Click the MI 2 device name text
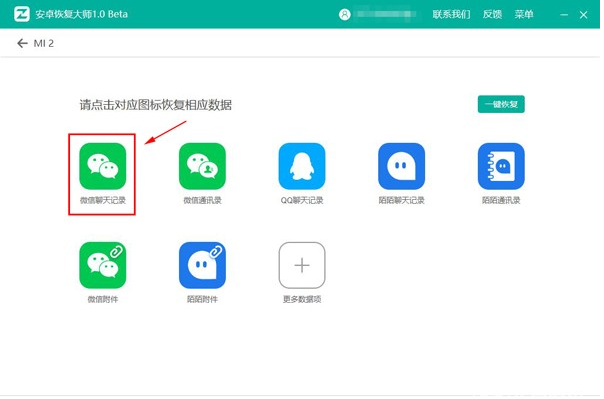Screen dimensions: 604x399 click(44, 44)
